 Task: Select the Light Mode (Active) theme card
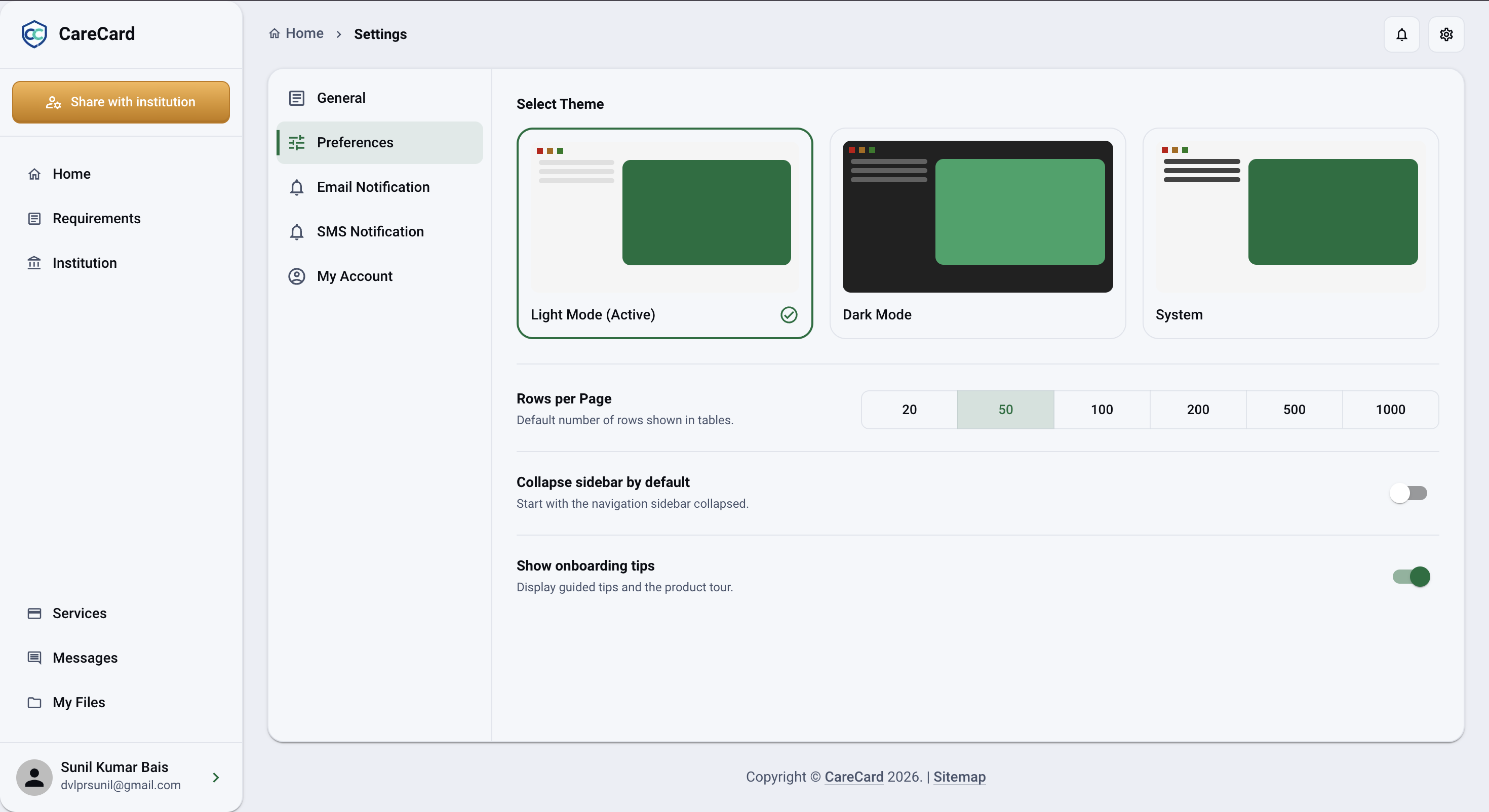[664, 233]
